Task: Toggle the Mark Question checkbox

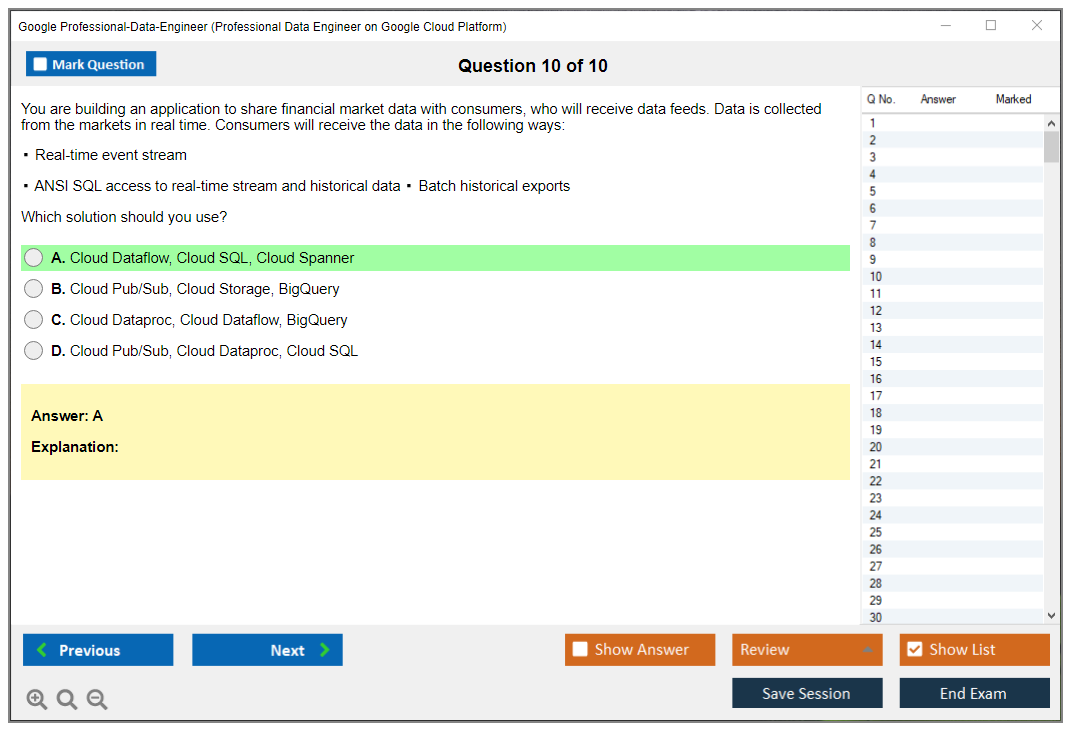Action: (x=40, y=65)
